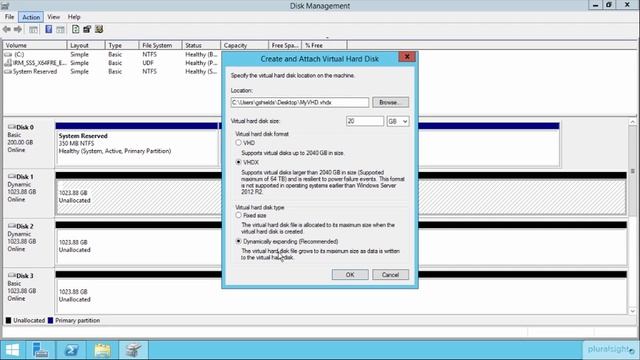Image resolution: width=640 pixels, height=360 pixels.
Task: Choose Dynamically expanding disk type
Action: (238, 241)
